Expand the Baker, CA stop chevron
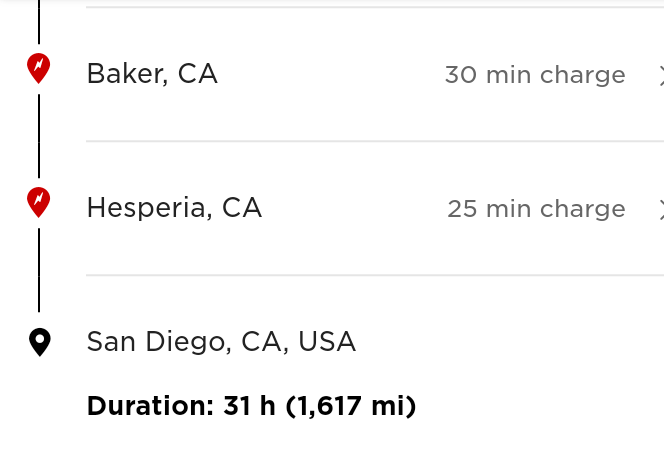 660,74
